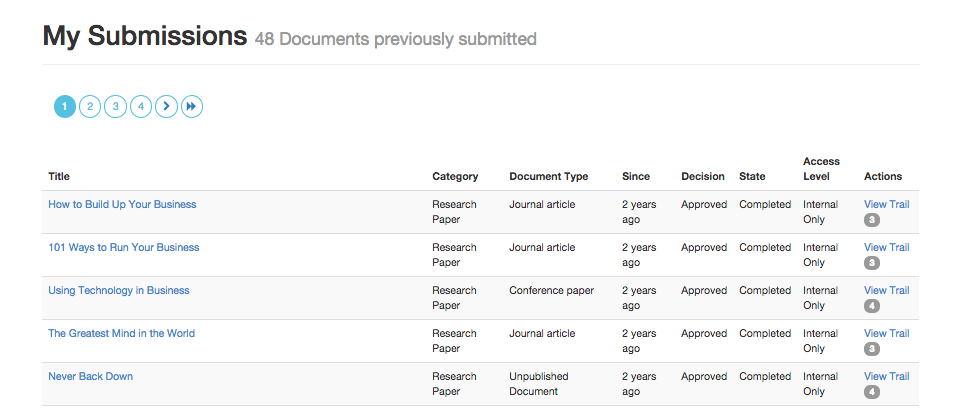
Task: Open page 2 of submissions
Action: click(90, 107)
